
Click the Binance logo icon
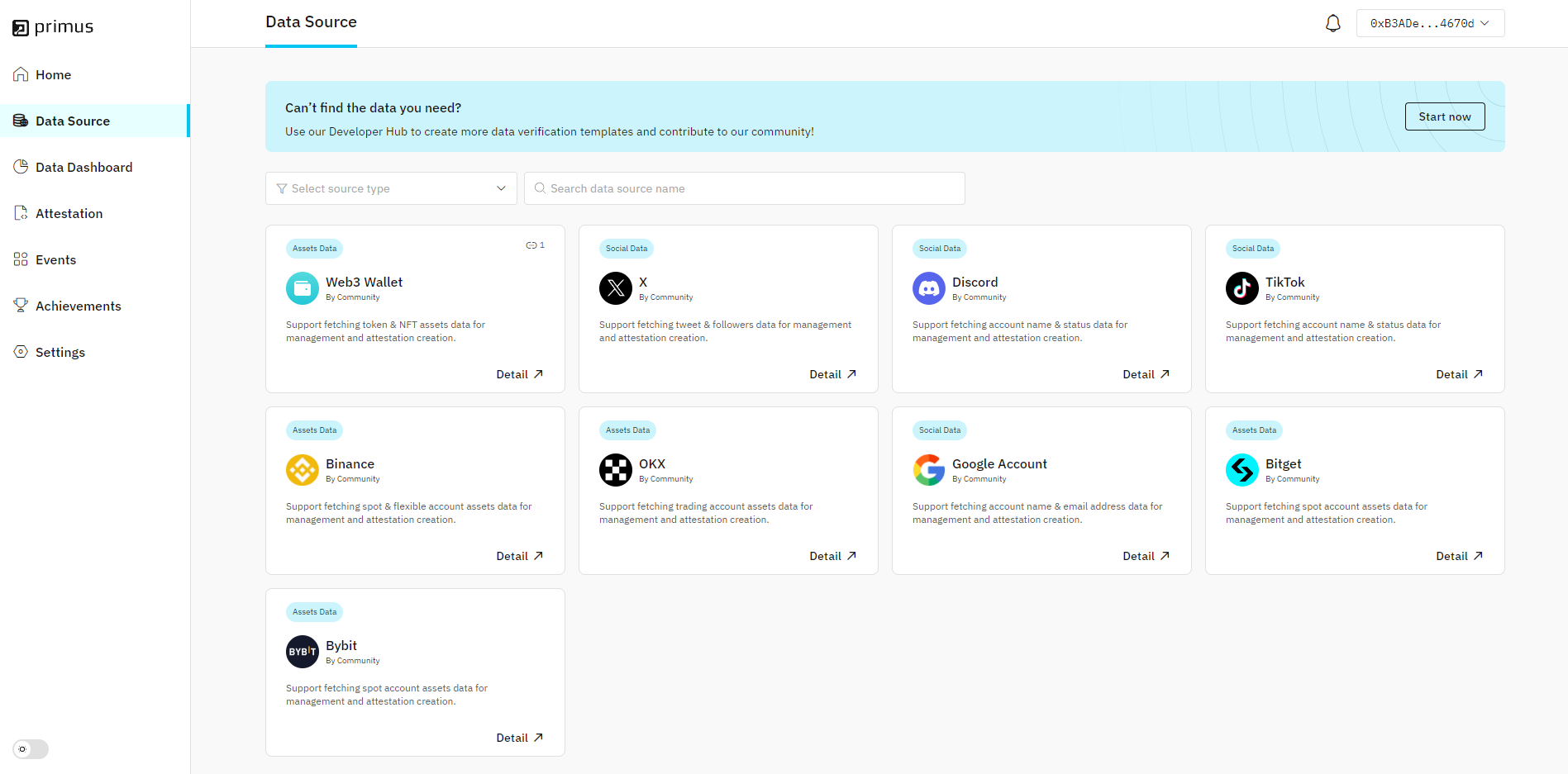pyautogui.click(x=302, y=470)
